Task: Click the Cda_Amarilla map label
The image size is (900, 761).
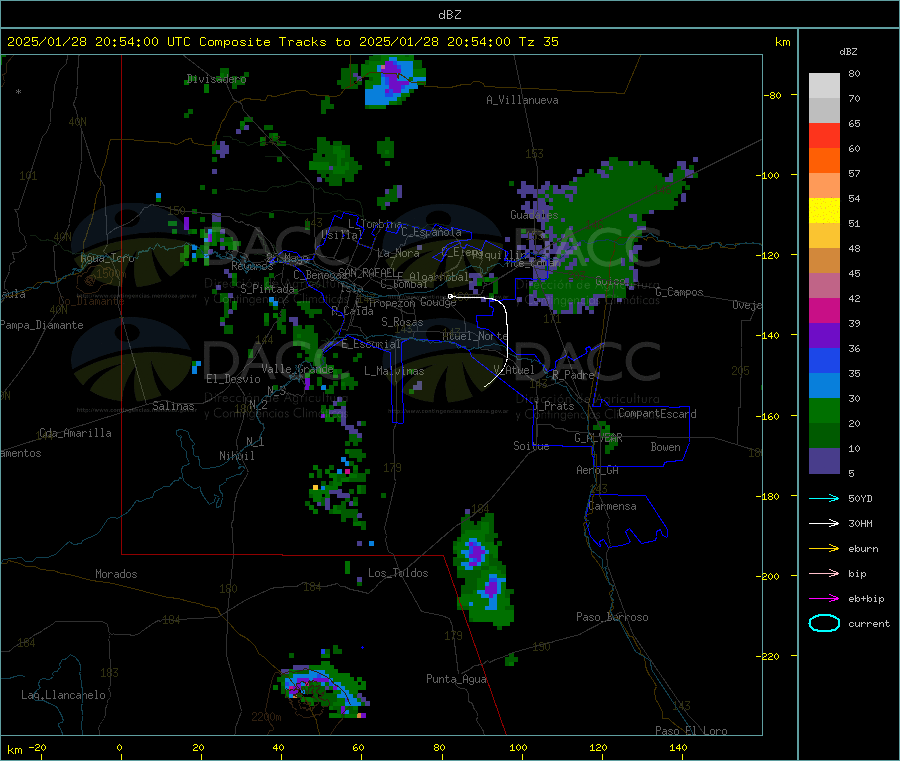Action: tap(75, 433)
